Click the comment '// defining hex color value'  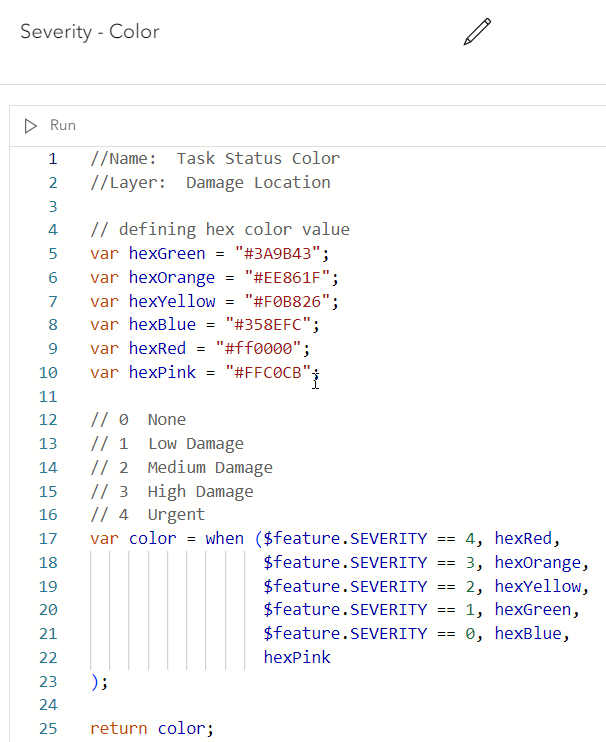pos(220,230)
